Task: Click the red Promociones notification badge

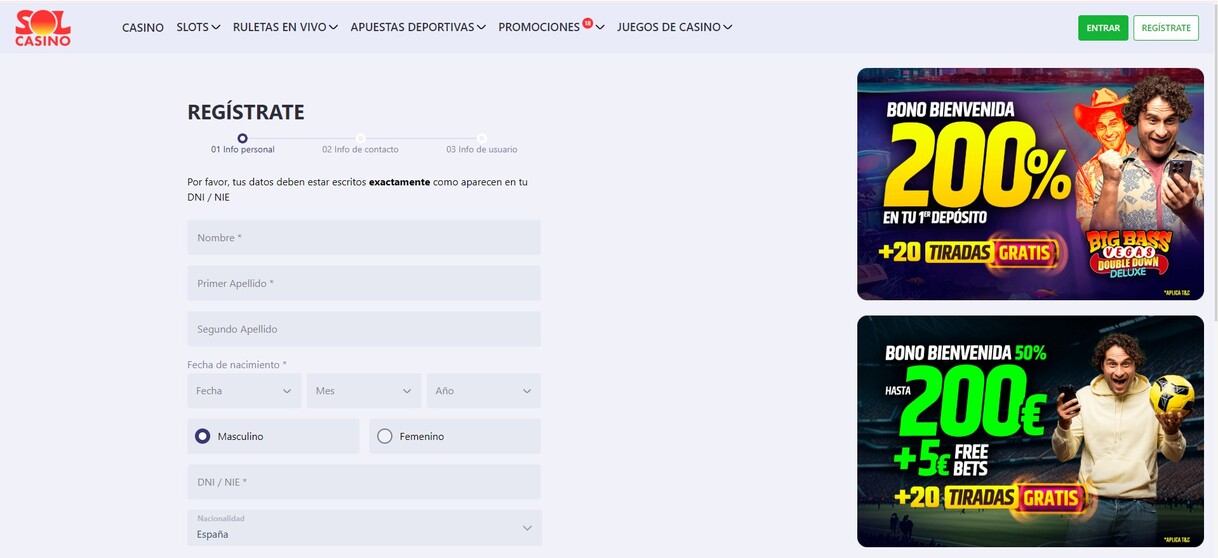Action: pyautogui.click(x=588, y=22)
